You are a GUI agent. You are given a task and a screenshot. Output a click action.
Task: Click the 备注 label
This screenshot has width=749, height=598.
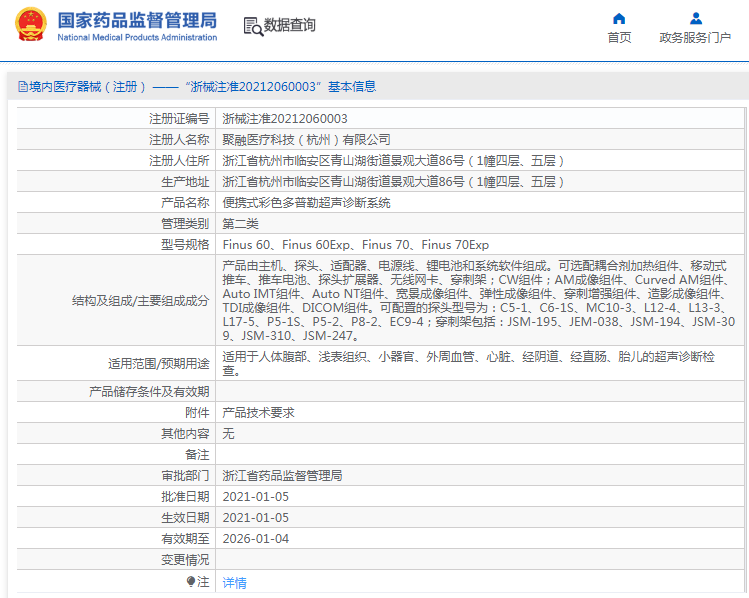click(x=197, y=455)
